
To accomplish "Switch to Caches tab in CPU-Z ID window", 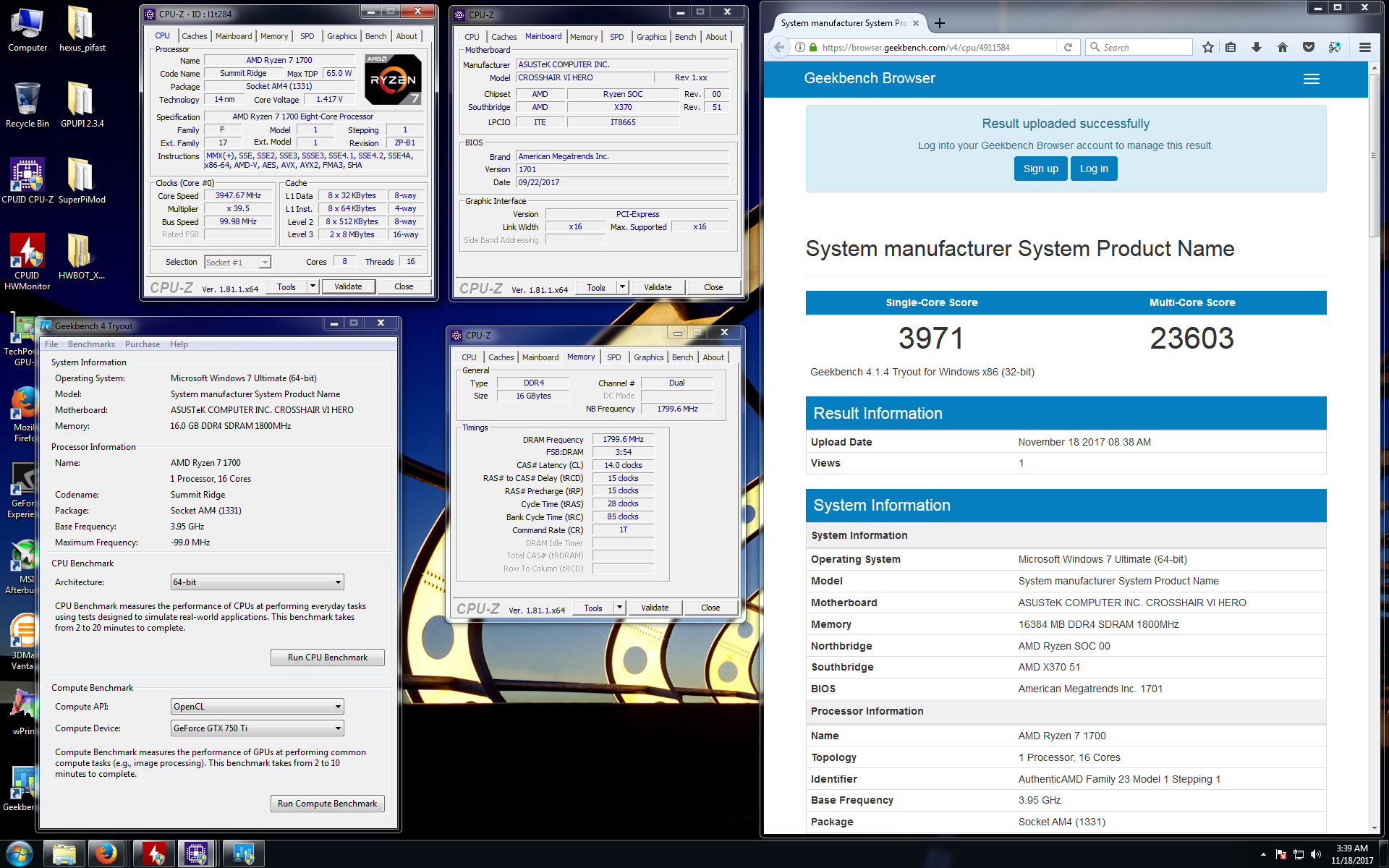I will point(194,36).
